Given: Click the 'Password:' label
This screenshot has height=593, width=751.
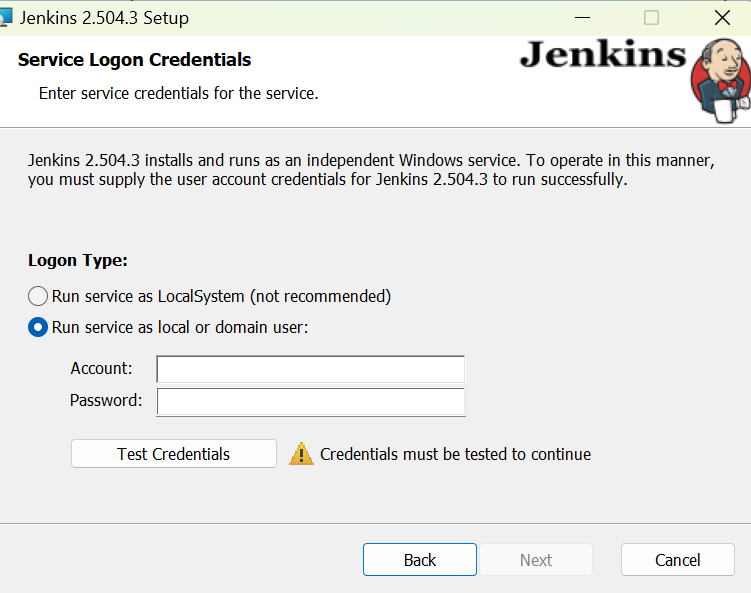Looking at the screenshot, I should pos(106,400).
